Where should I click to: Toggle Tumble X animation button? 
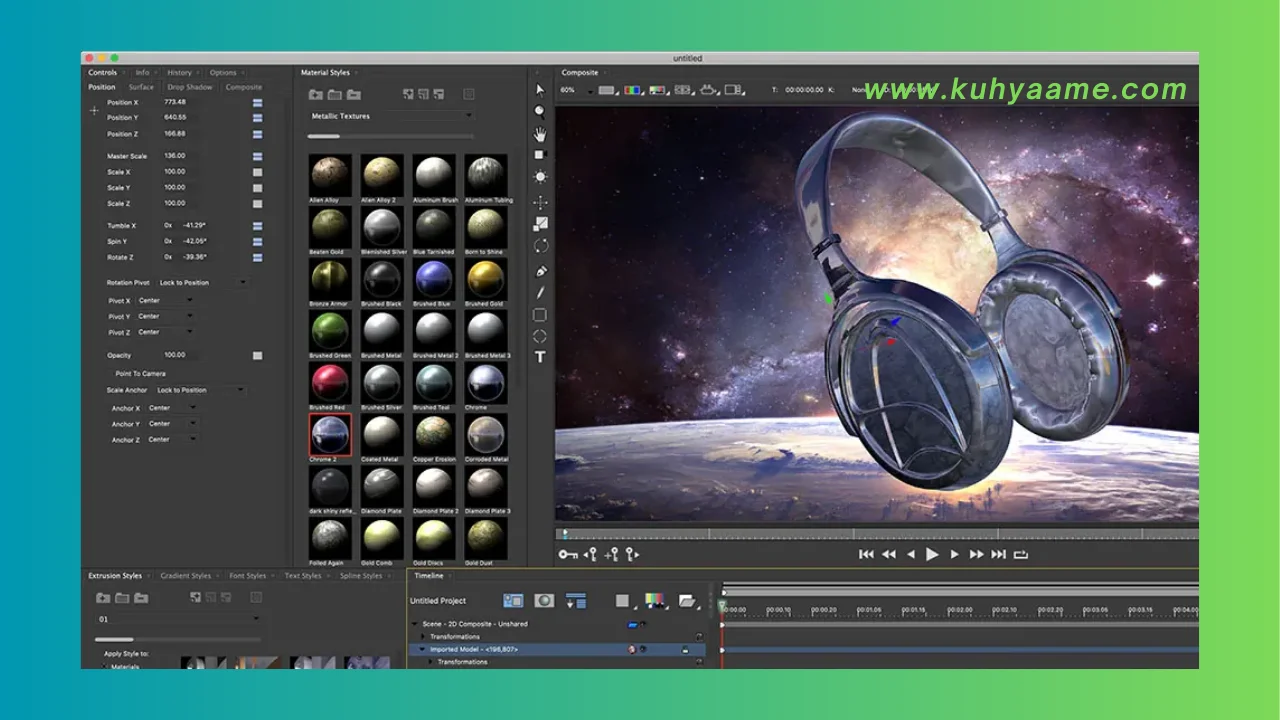coord(257,226)
